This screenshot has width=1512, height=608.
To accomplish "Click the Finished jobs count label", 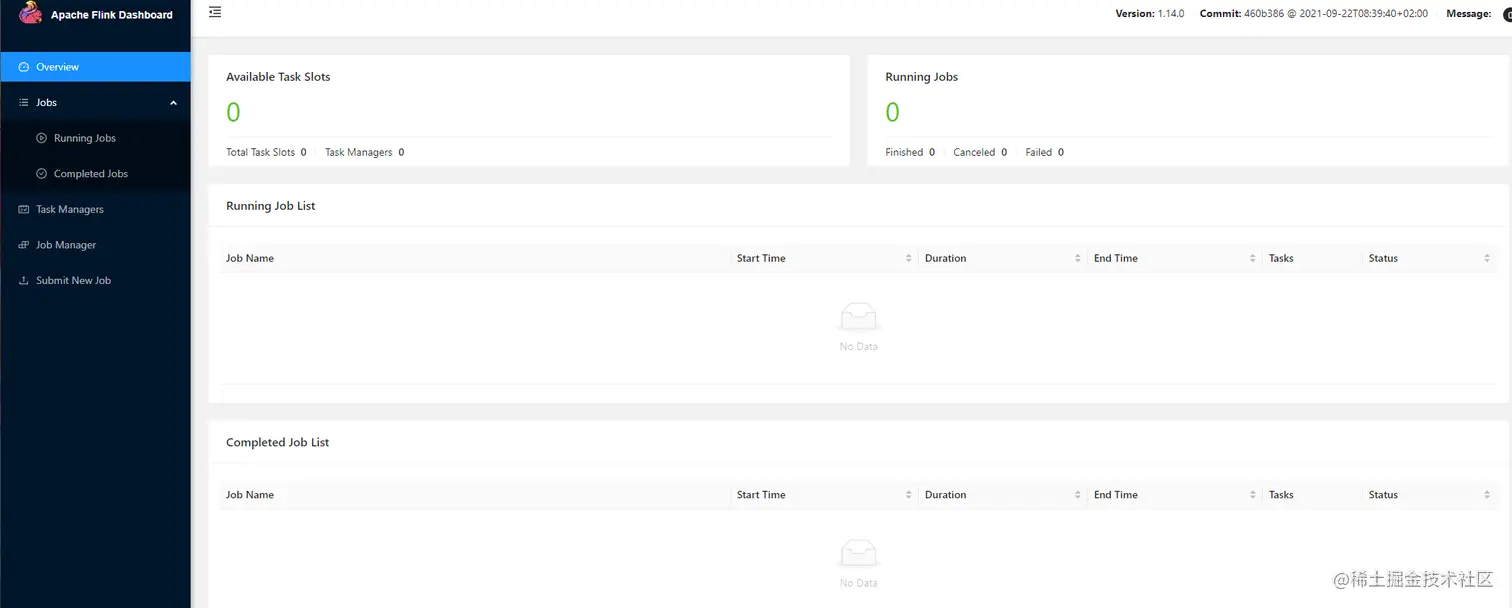I will point(904,153).
